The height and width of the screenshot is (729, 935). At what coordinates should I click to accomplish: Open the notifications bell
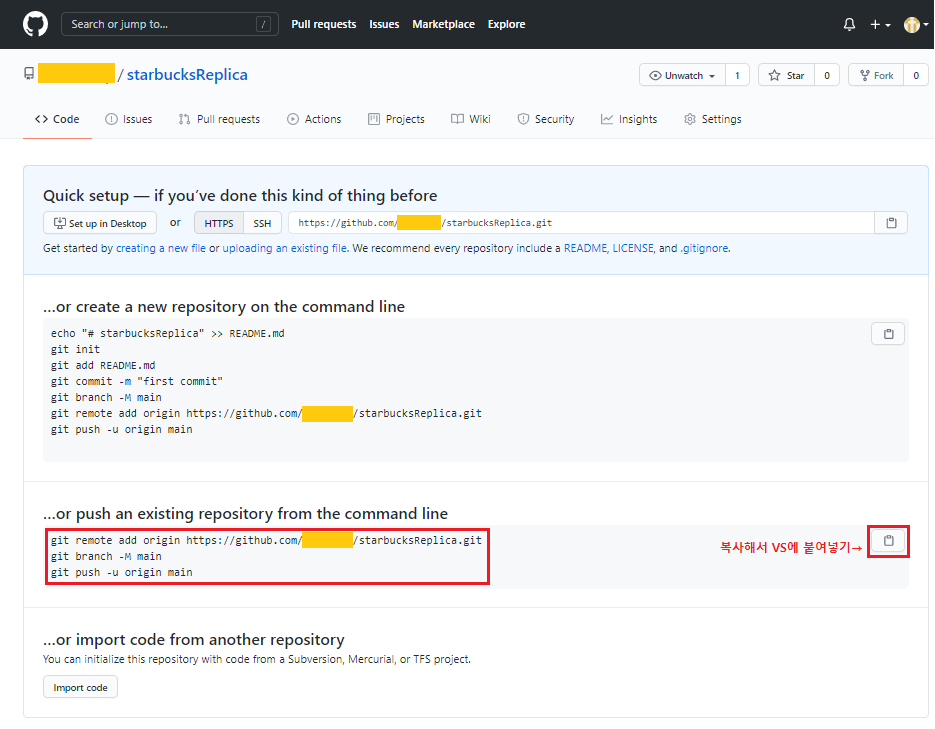pos(849,24)
